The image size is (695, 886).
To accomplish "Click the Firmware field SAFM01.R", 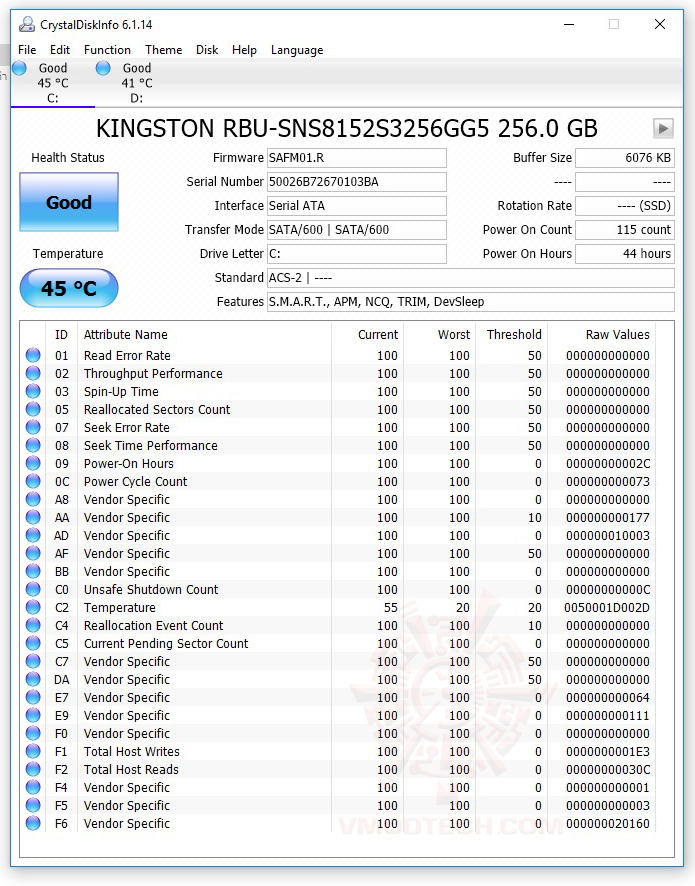I will point(357,158).
